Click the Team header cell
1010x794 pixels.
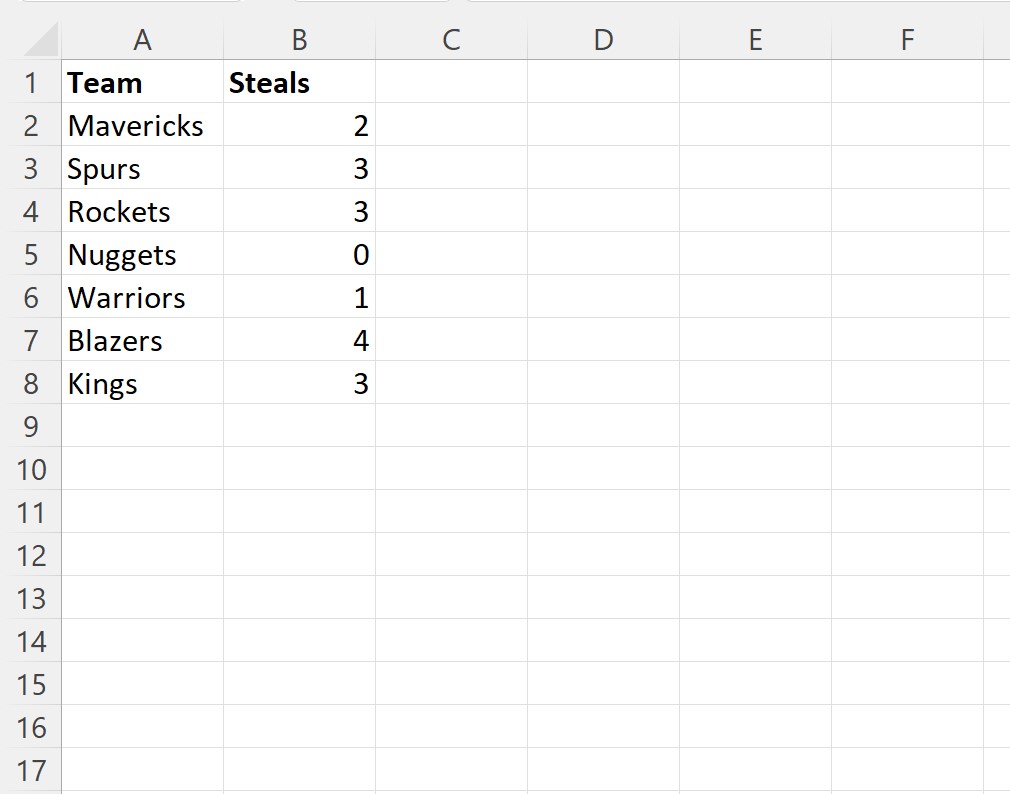coord(142,82)
